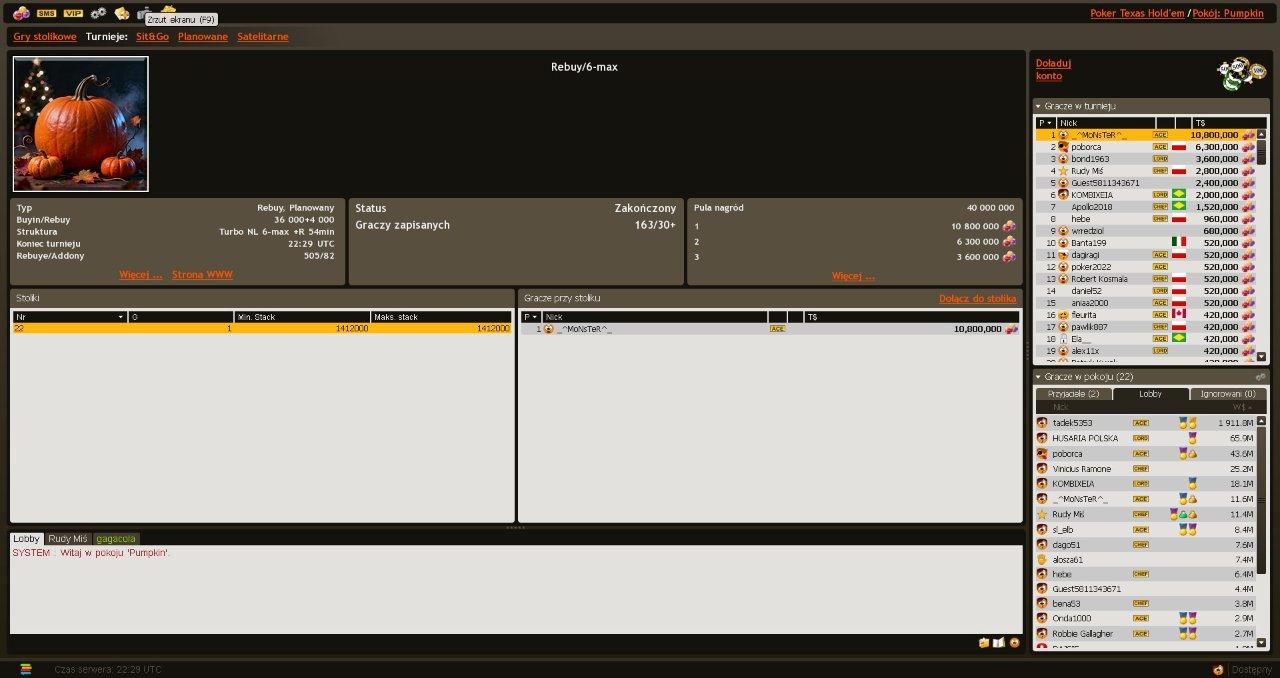The image size is (1280, 678).
Task: Collapse the Gracze w pokoju panel
Action: pyautogui.click(x=1038, y=377)
